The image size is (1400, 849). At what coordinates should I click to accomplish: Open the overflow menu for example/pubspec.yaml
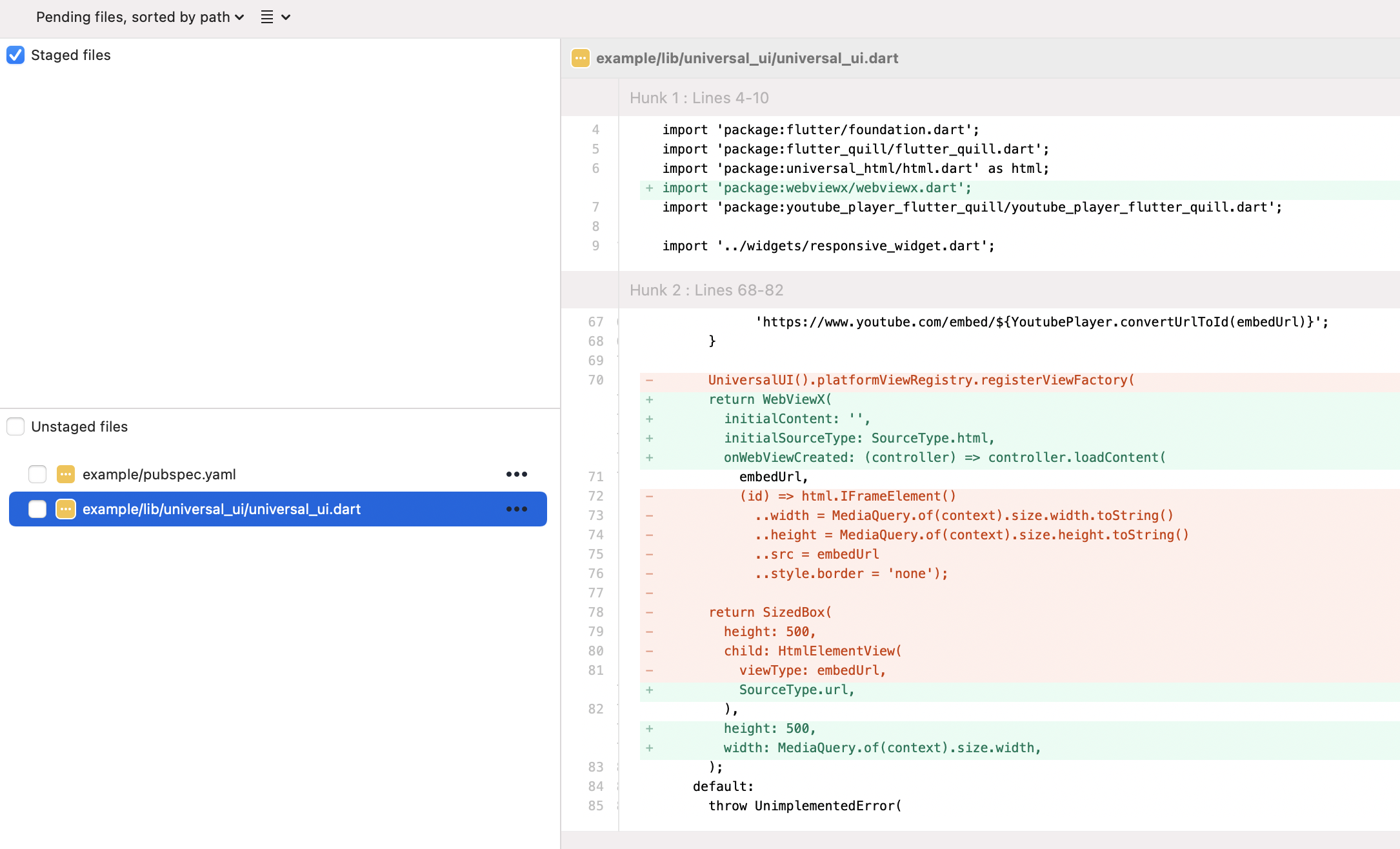(x=517, y=474)
